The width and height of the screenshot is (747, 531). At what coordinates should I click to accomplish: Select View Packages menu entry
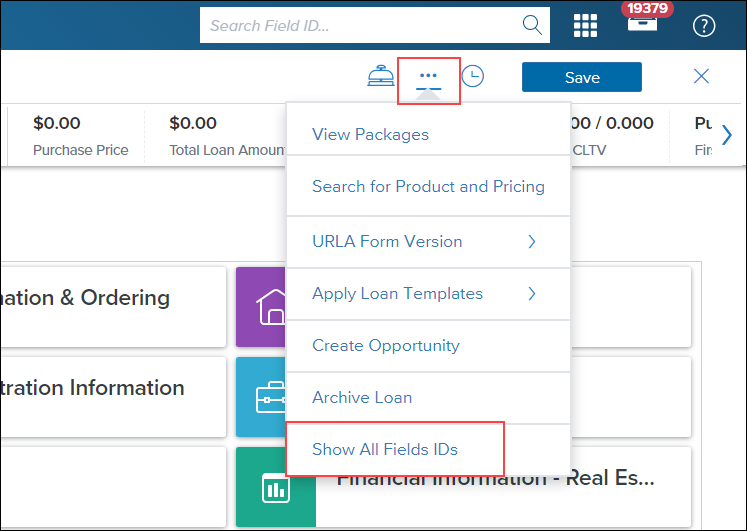(x=428, y=134)
